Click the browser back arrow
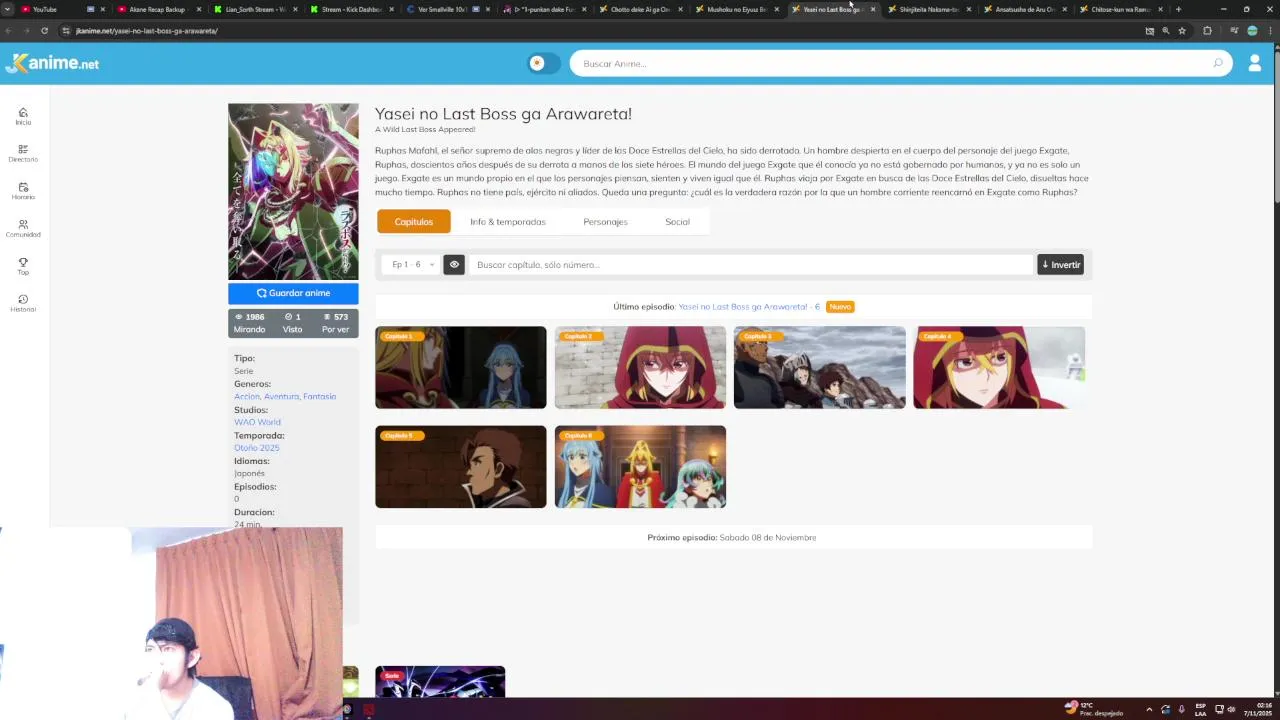The width and height of the screenshot is (1280, 720). tap(9, 31)
